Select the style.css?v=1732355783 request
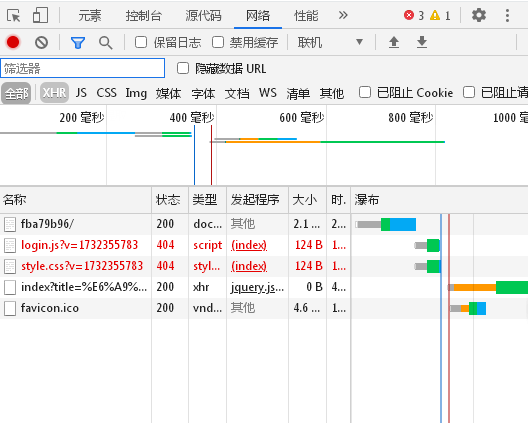The image size is (528, 423). [x=82, y=266]
